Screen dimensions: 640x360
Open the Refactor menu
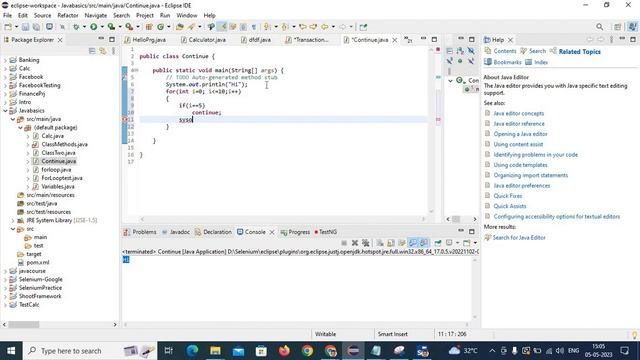[x=68, y=15]
